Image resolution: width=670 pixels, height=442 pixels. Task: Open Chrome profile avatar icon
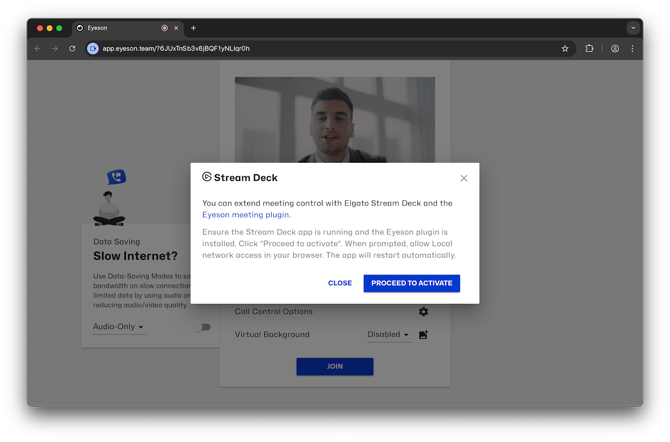[614, 48]
